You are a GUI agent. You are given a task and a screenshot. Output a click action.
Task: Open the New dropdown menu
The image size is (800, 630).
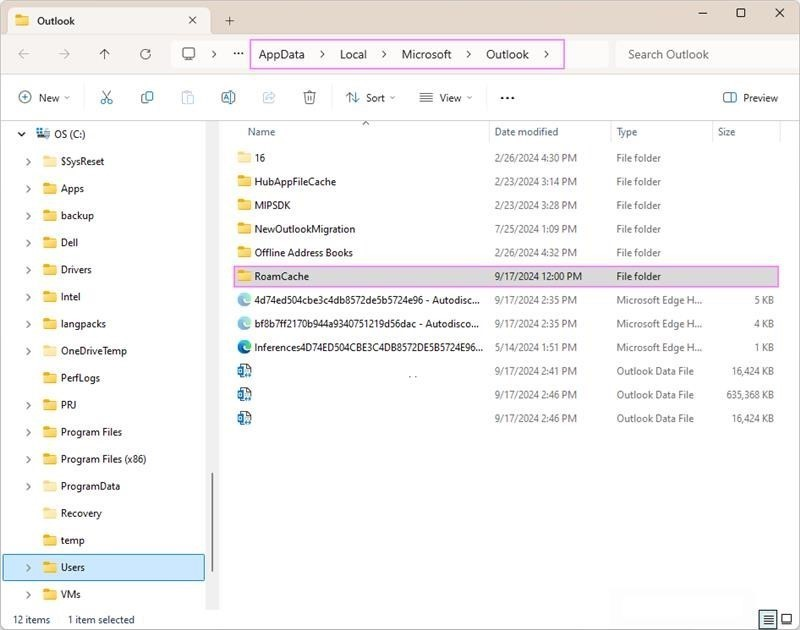(x=44, y=97)
